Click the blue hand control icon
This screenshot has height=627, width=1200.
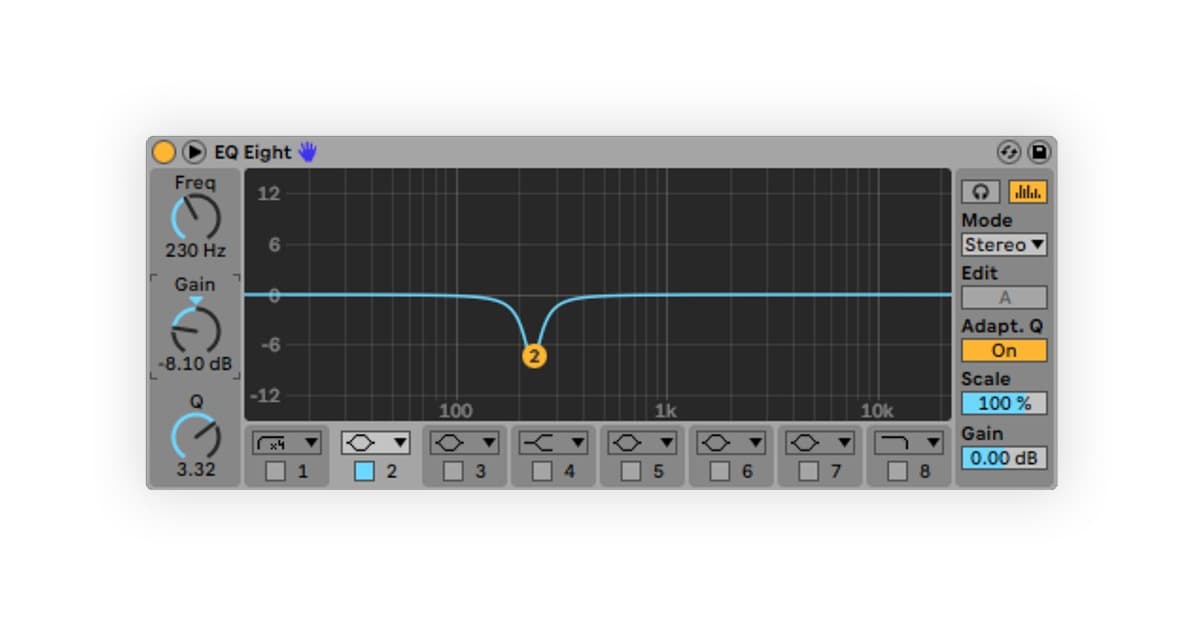pyautogui.click(x=307, y=152)
